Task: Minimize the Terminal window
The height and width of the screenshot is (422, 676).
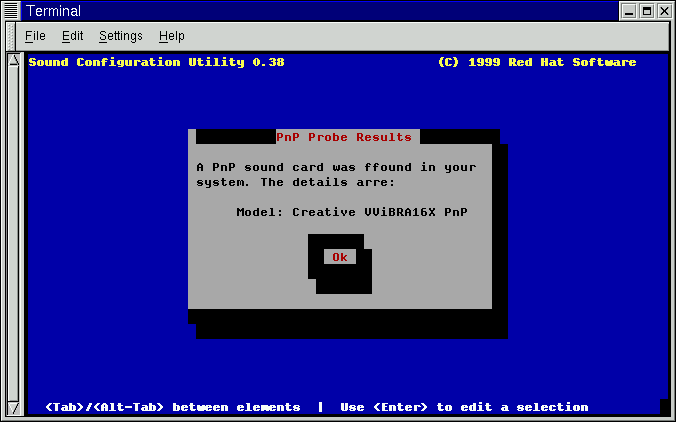Action: 628,11
